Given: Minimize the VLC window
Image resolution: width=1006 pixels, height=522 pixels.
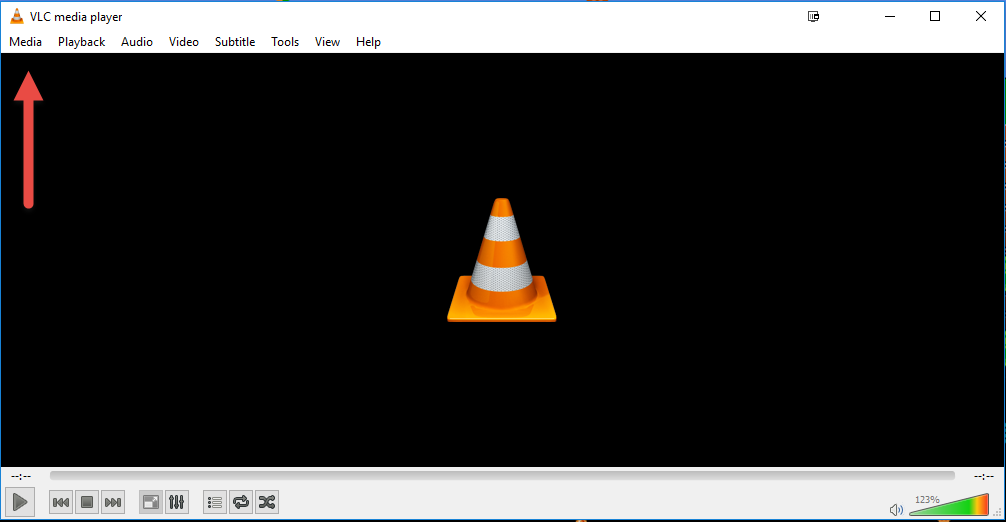Looking at the screenshot, I should coord(890,17).
